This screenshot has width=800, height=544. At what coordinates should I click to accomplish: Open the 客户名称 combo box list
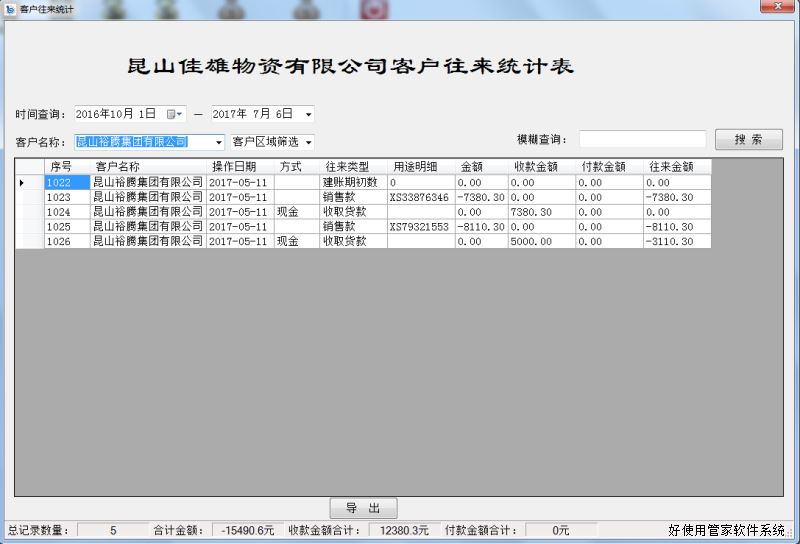click(x=219, y=142)
